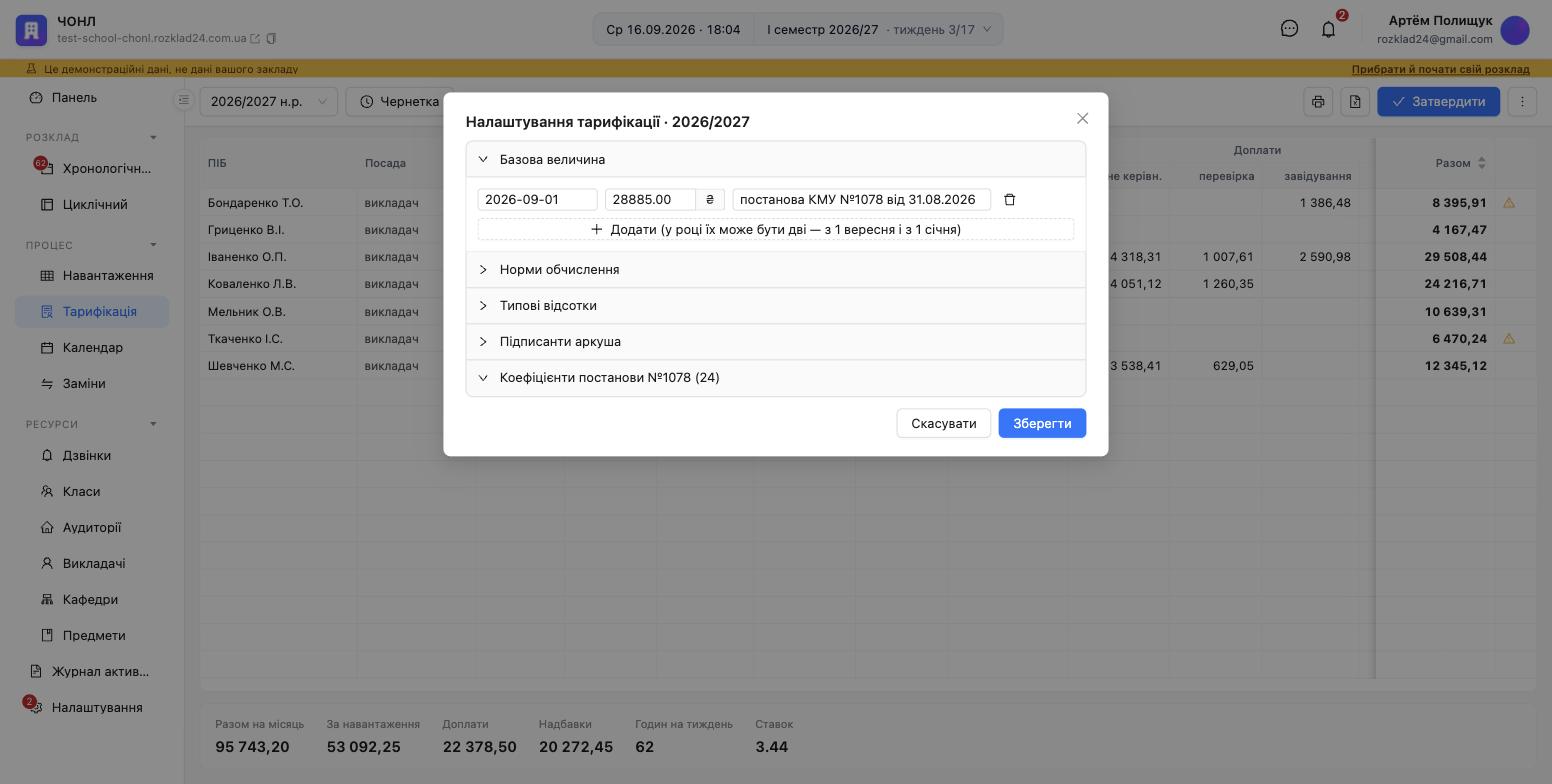
Task: Open notifications bell icon
Action: (1328, 29)
